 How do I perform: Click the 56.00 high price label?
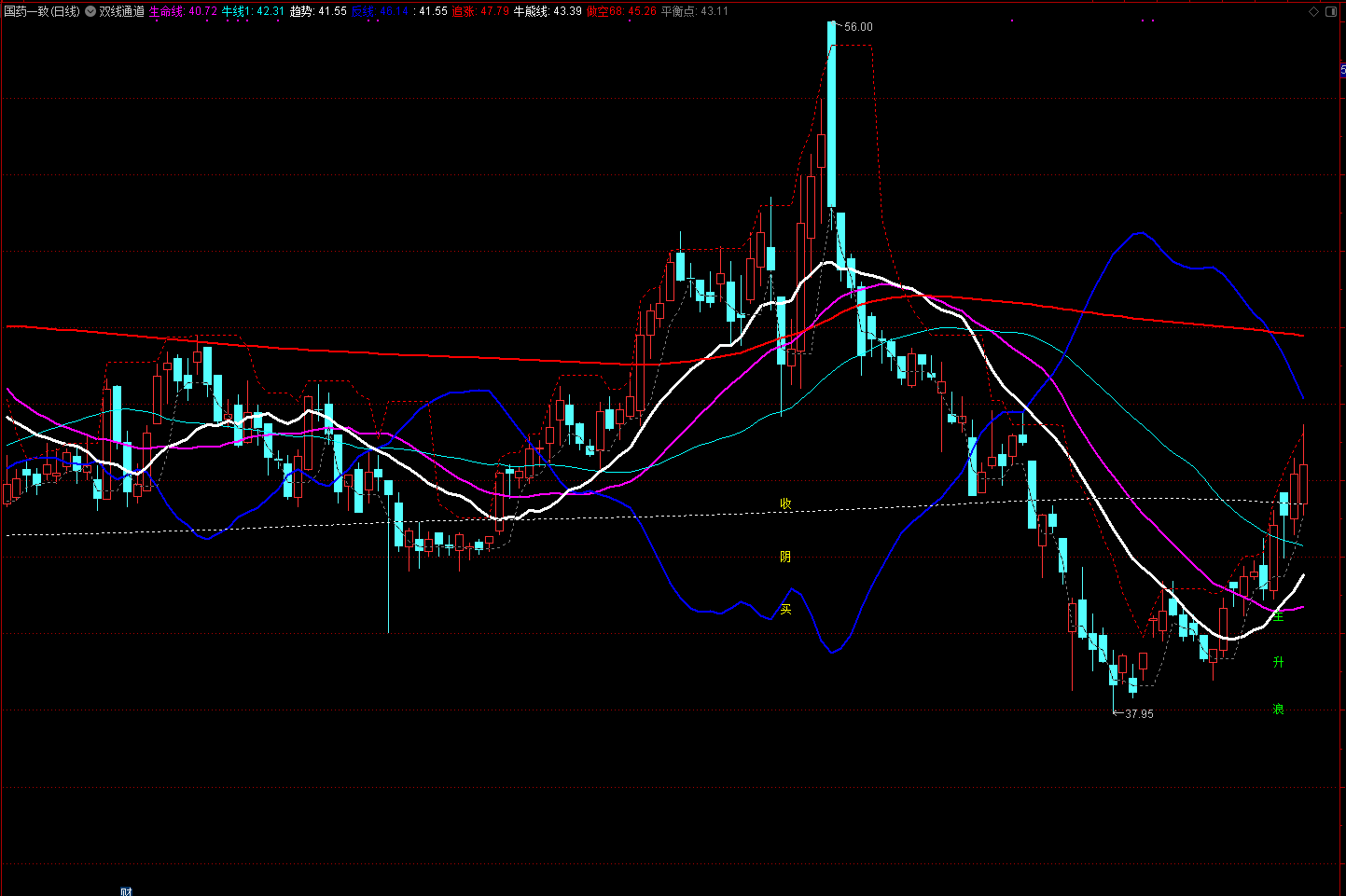(858, 27)
